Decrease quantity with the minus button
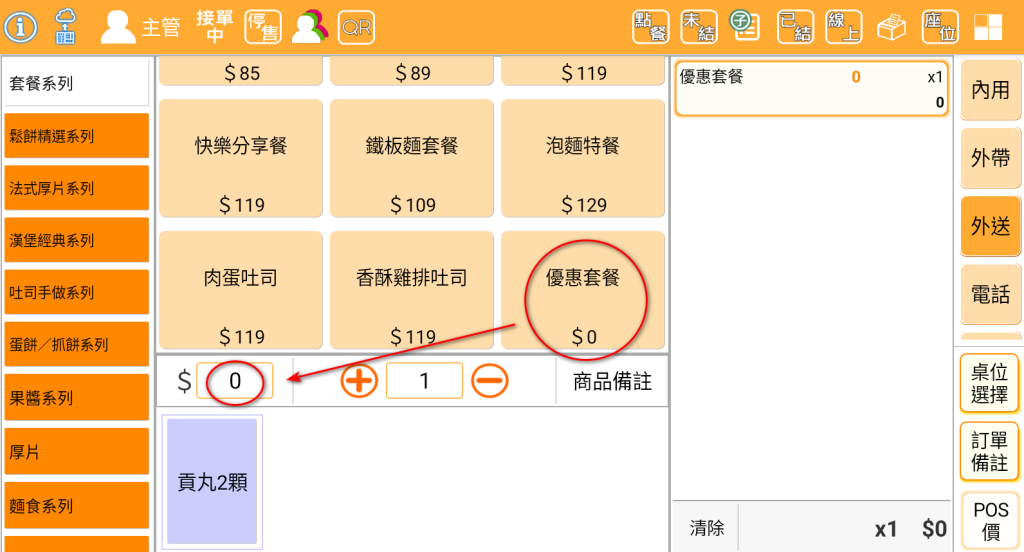 click(x=490, y=381)
